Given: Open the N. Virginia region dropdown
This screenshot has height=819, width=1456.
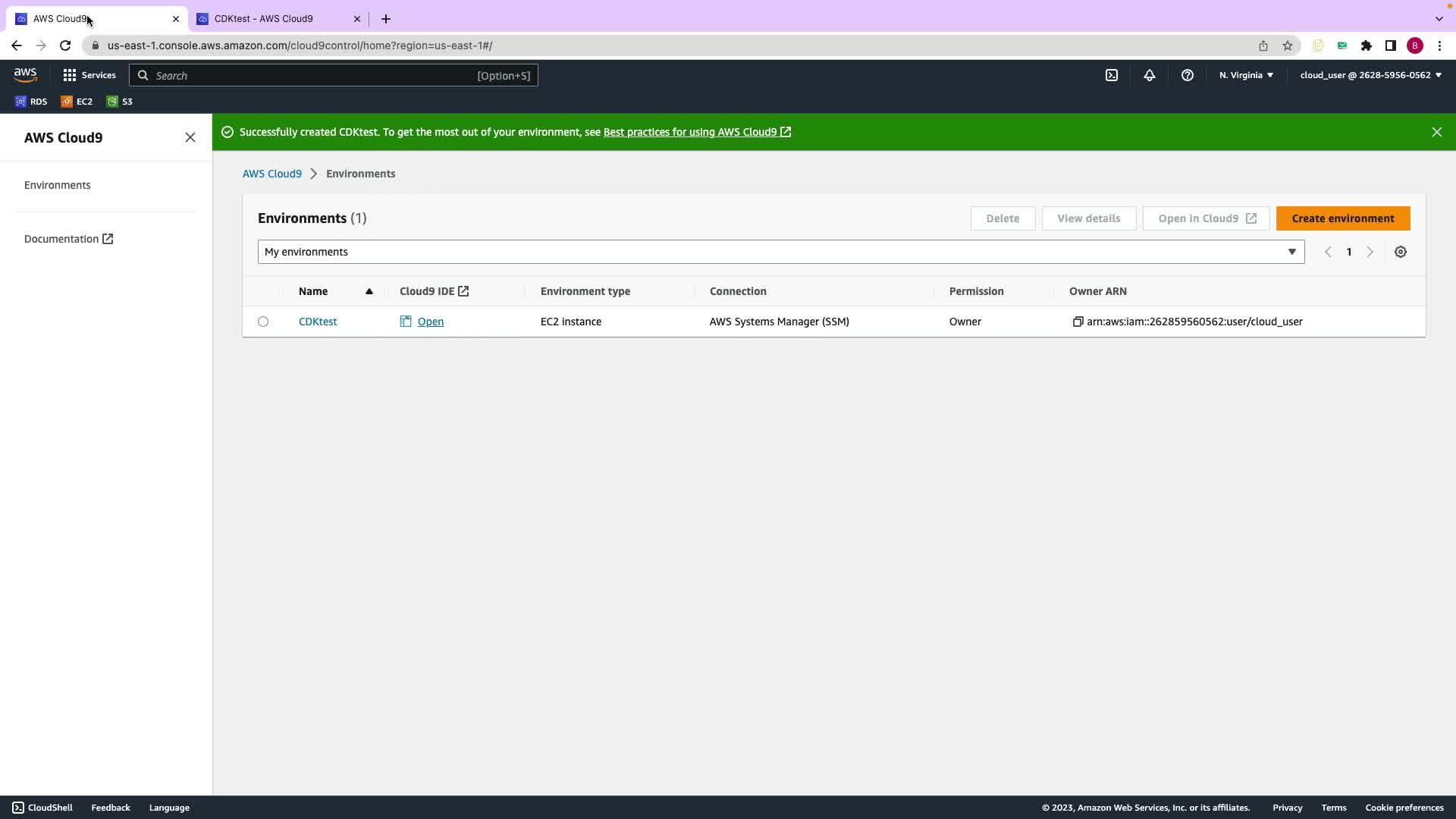Looking at the screenshot, I should click(1245, 75).
